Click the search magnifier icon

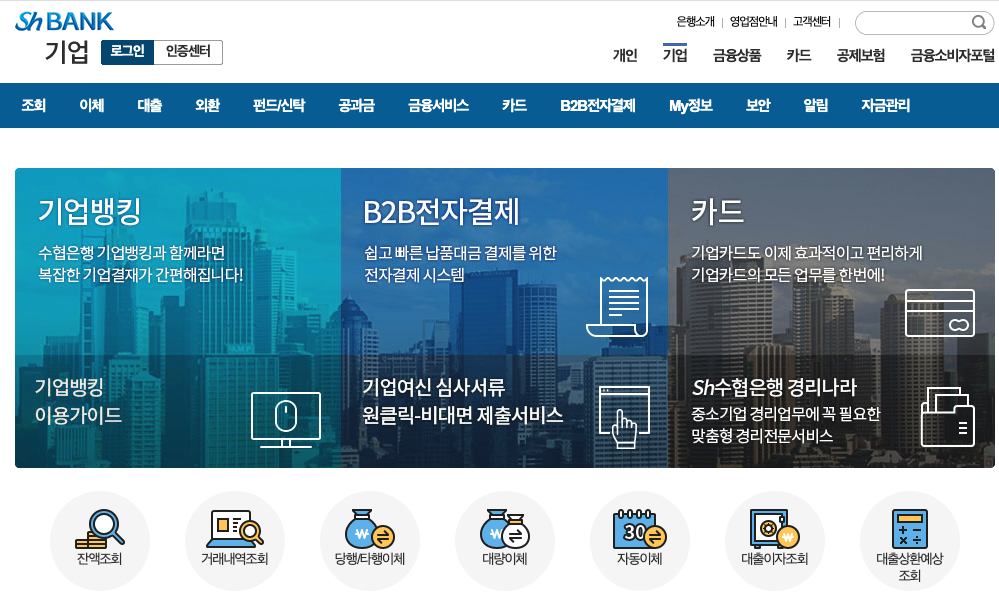[979, 22]
